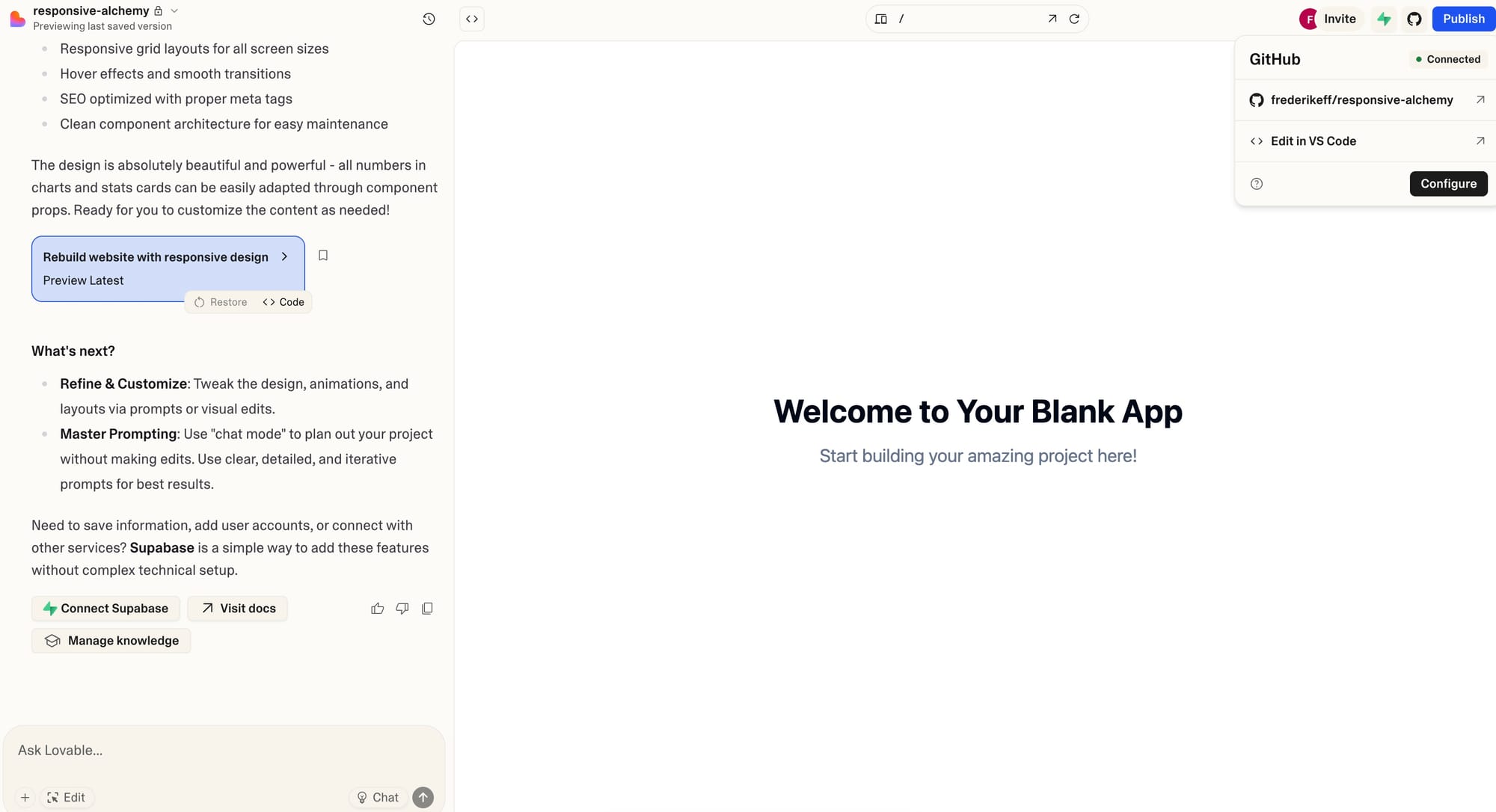The height and width of the screenshot is (812, 1496).
Task: Expand the responsive-alchemy project dropdown
Action: (x=174, y=10)
